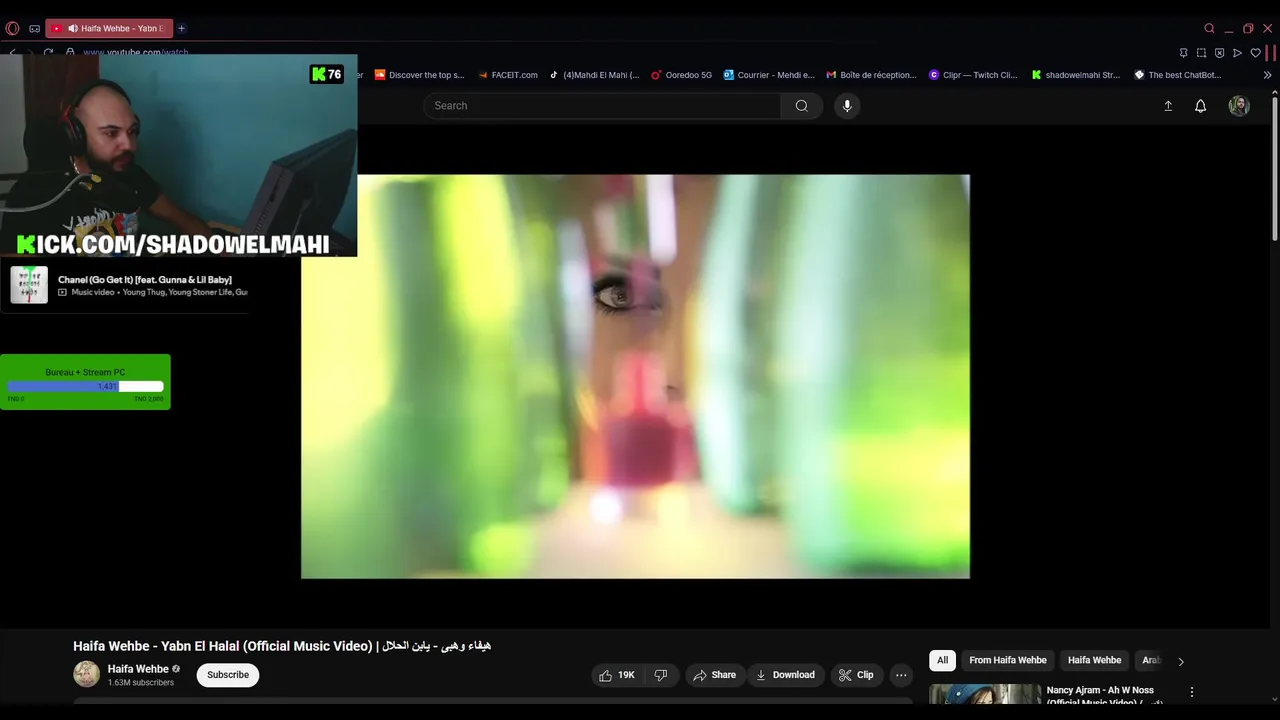This screenshot has height=720, width=1280.
Task: Click the Download button
Action: (x=785, y=675)
